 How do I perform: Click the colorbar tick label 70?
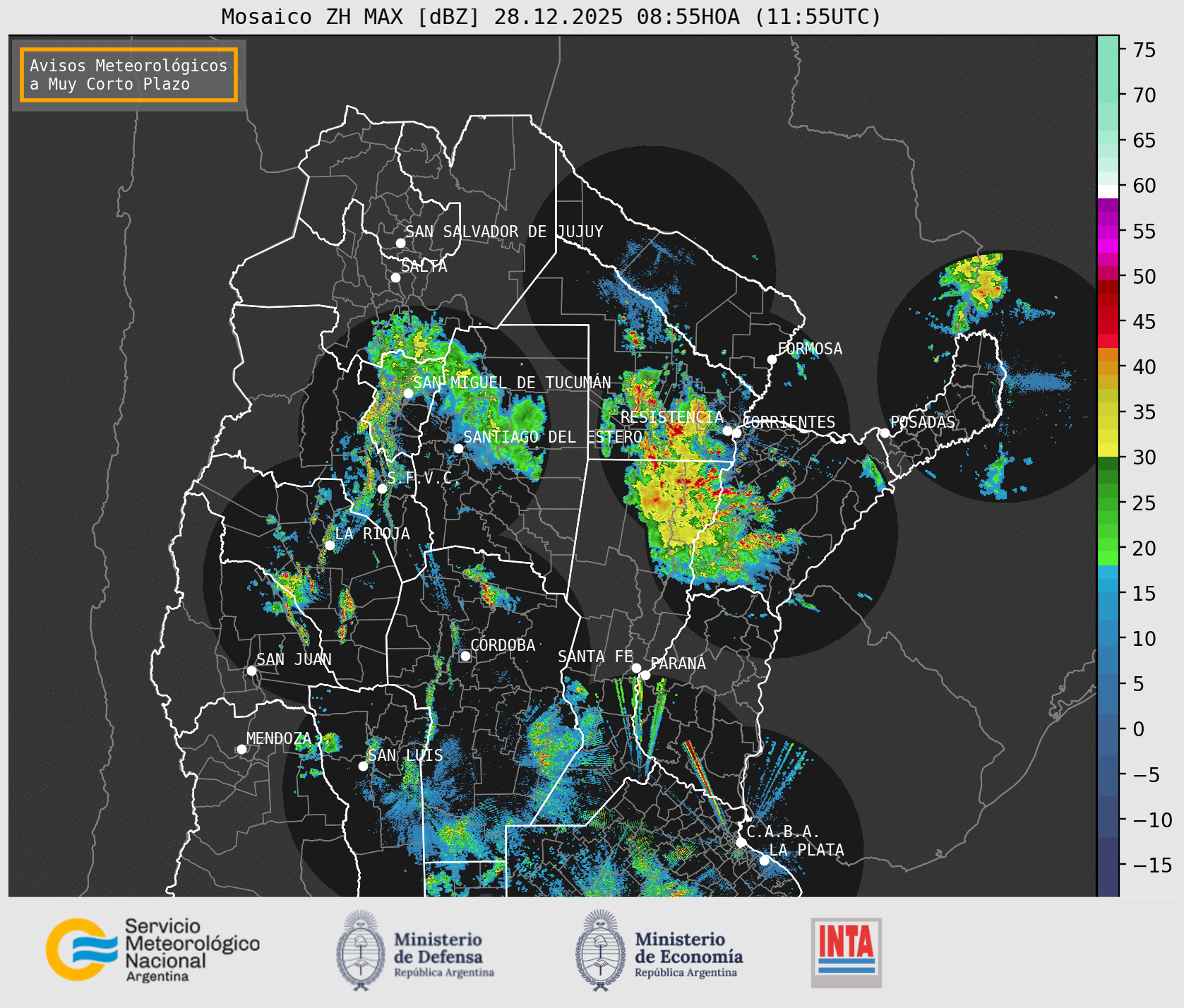pyautogui.click(x=1144, y=95)
